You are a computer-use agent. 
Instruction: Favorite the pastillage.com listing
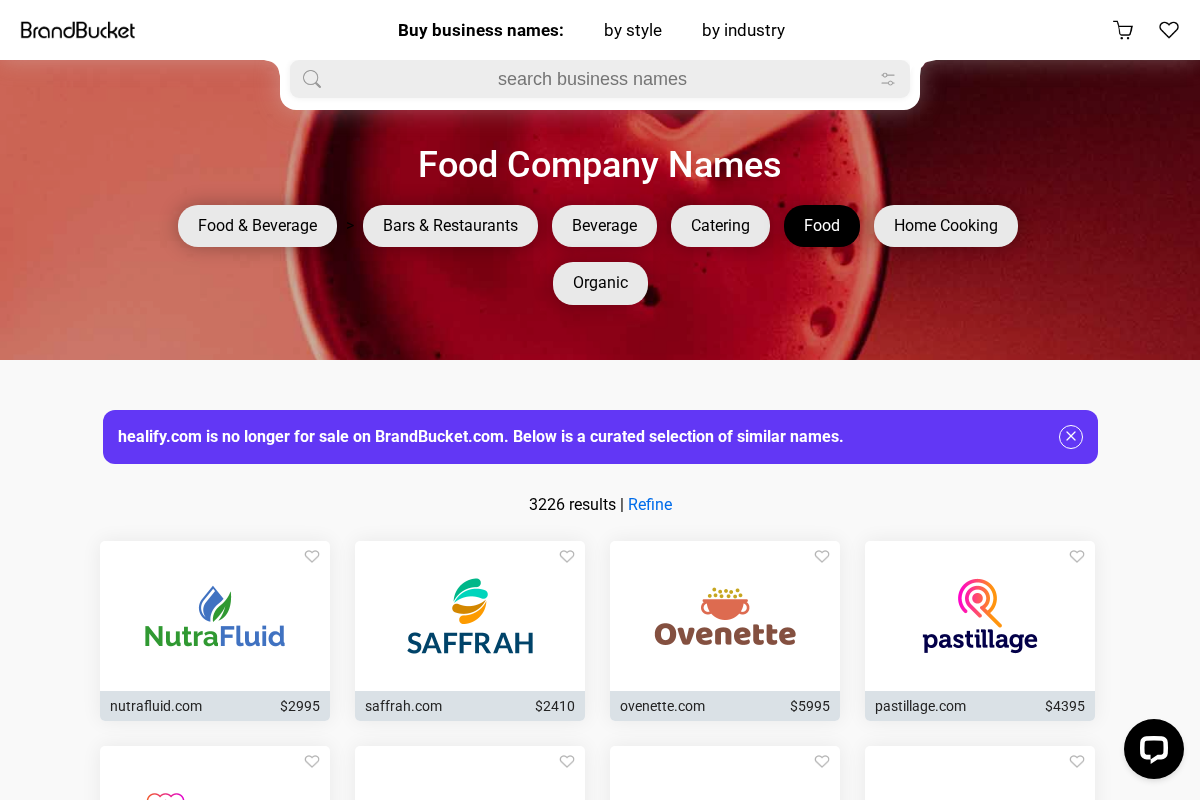coord(1077,556)
